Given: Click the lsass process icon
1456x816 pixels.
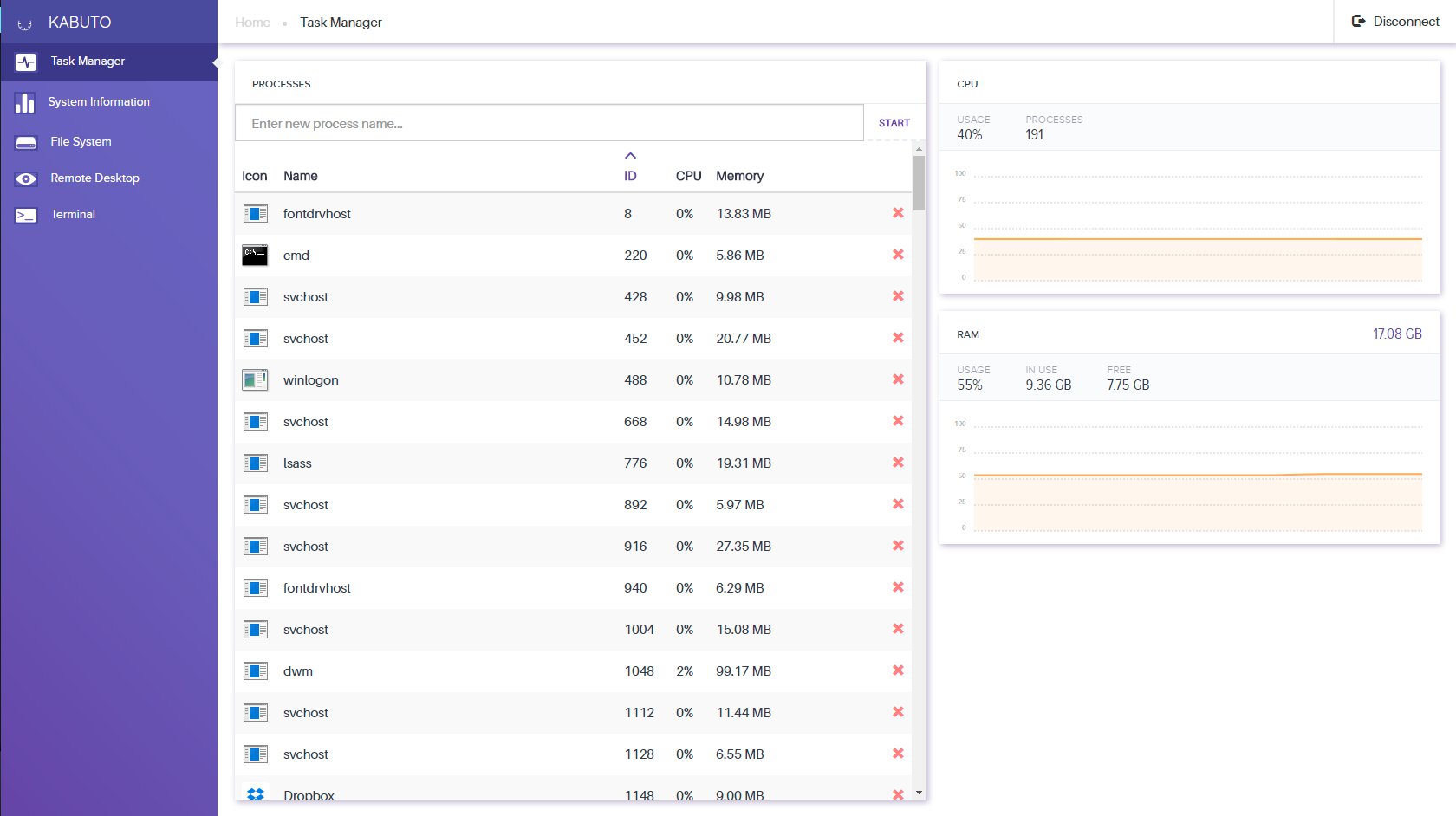Looking at the screenshot, I should pyautogui.click(x=255, y=463).
